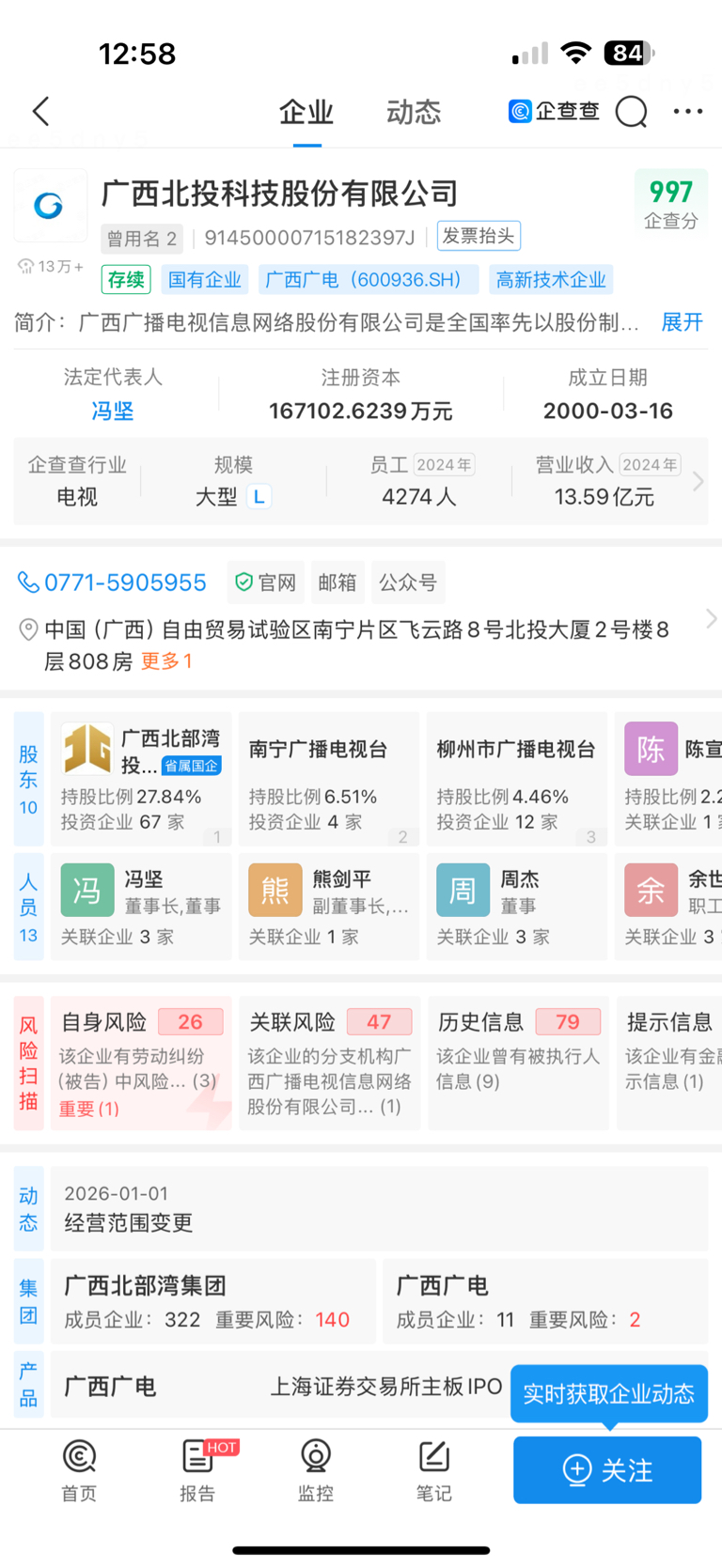
Task: Switch to the 动态 tab
Action: click(x=414, y=113)
